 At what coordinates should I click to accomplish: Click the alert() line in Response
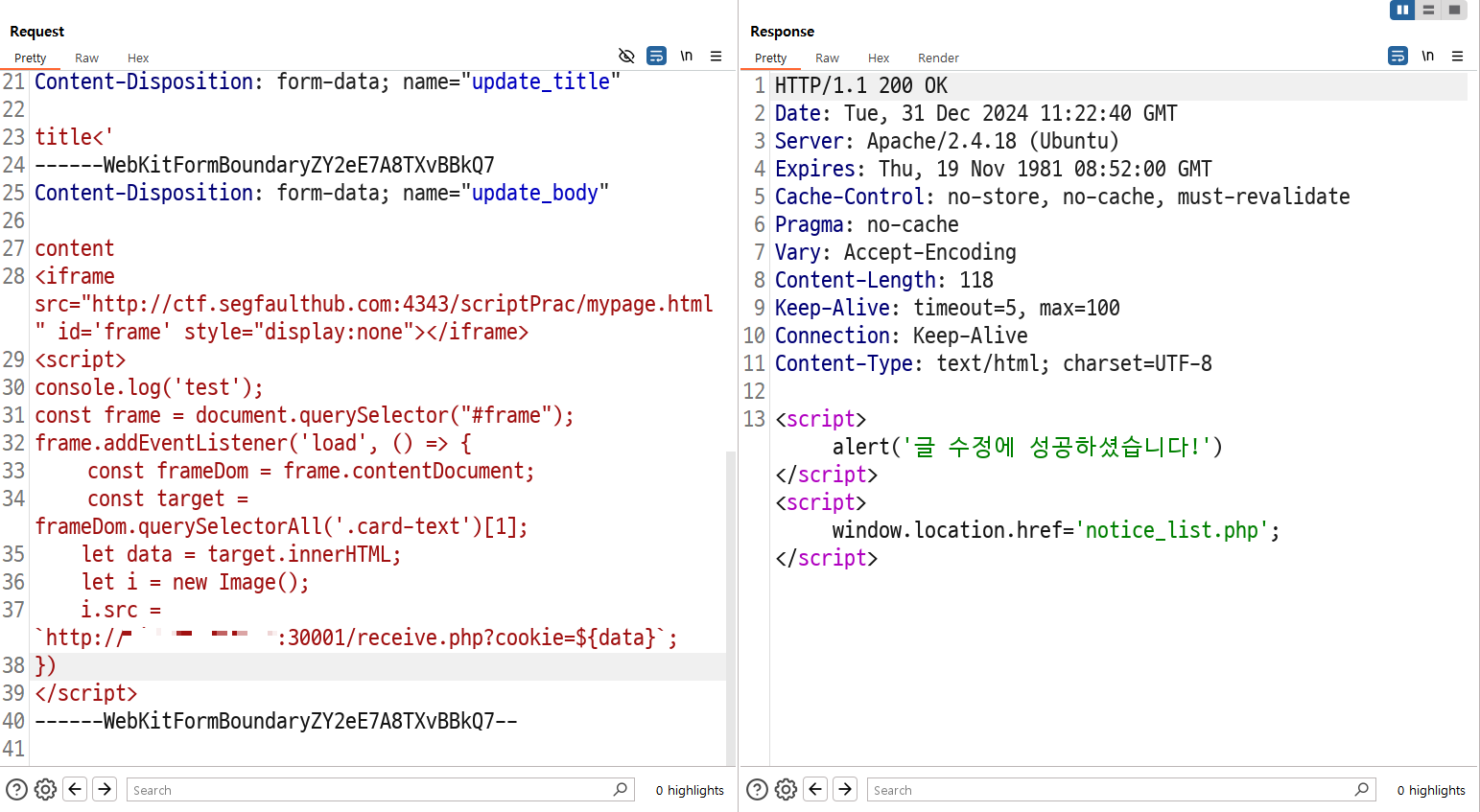tap(1027, 447)
